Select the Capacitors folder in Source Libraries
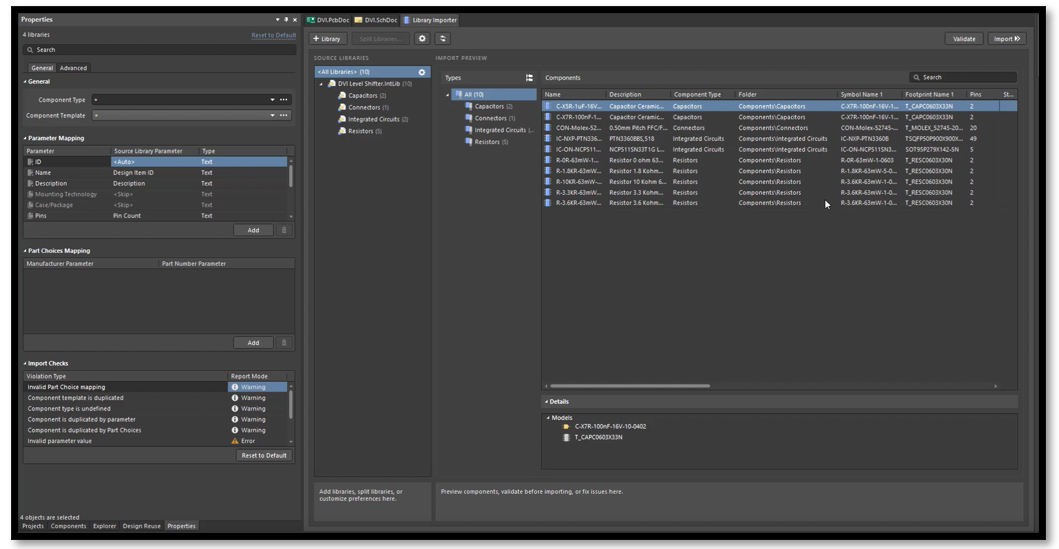The image size is (1059, 549). (362, 95)
